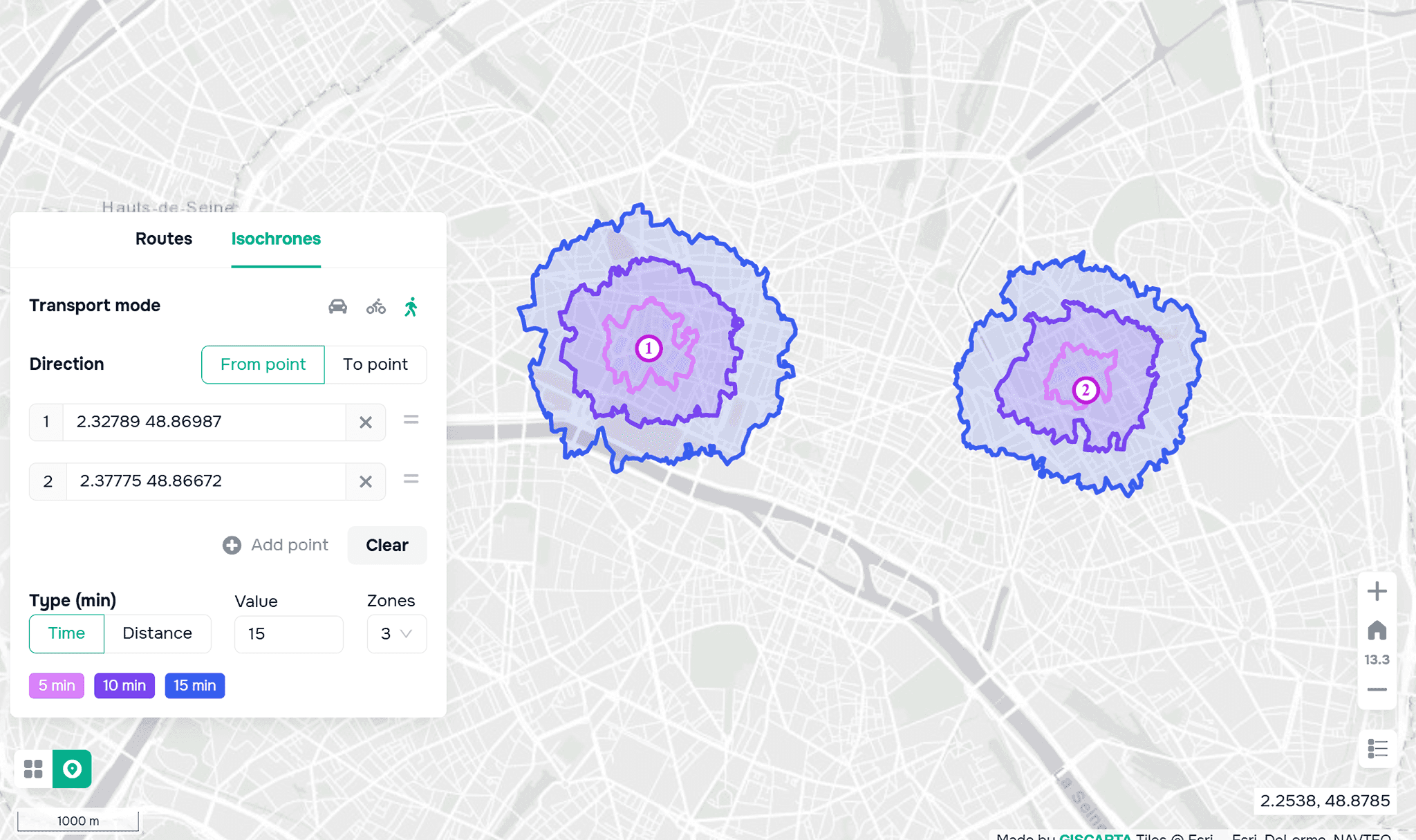Select the car transport mode icon
Viewport: 1416px width, 840px height.
337,306
